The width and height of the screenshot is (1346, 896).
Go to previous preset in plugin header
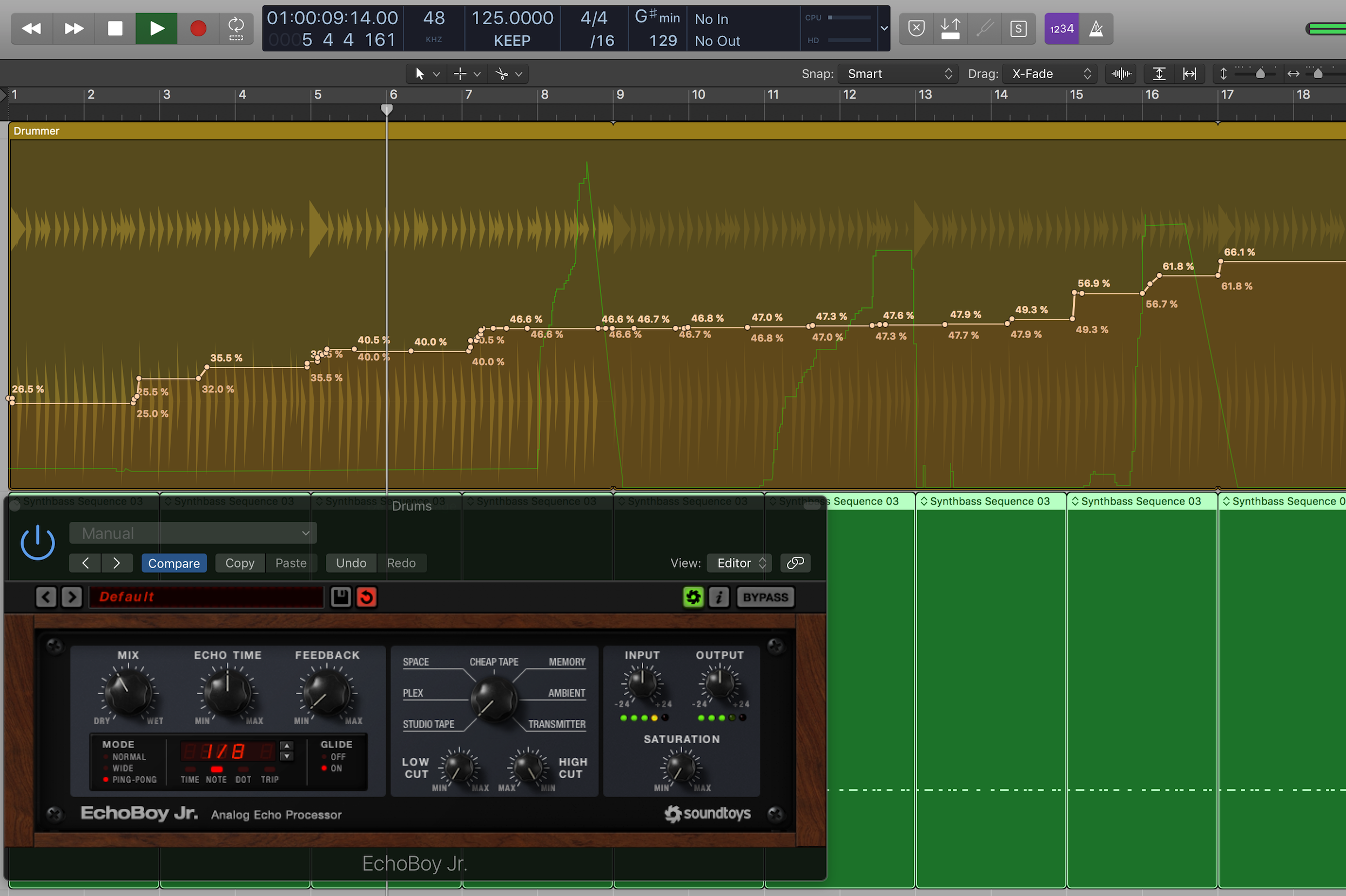tap(85, 563)
